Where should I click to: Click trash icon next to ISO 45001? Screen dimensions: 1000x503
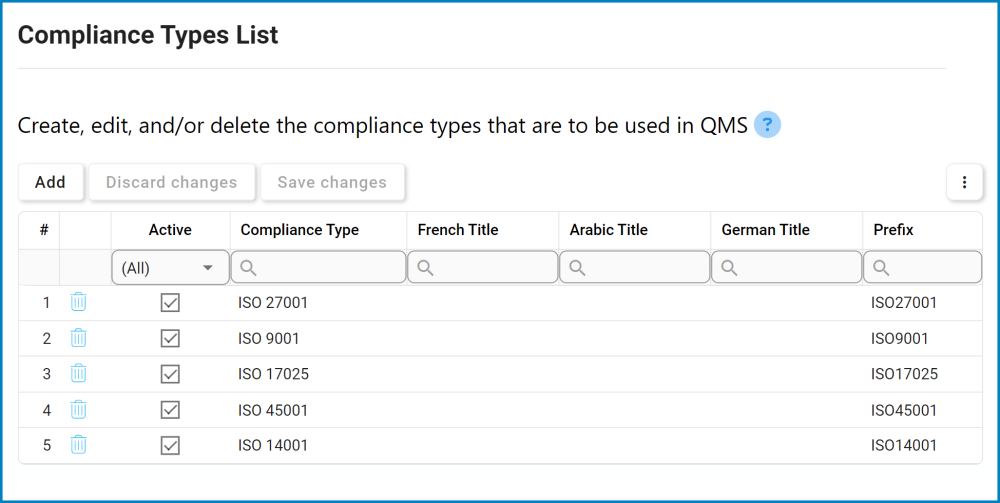tap(78, 409)
